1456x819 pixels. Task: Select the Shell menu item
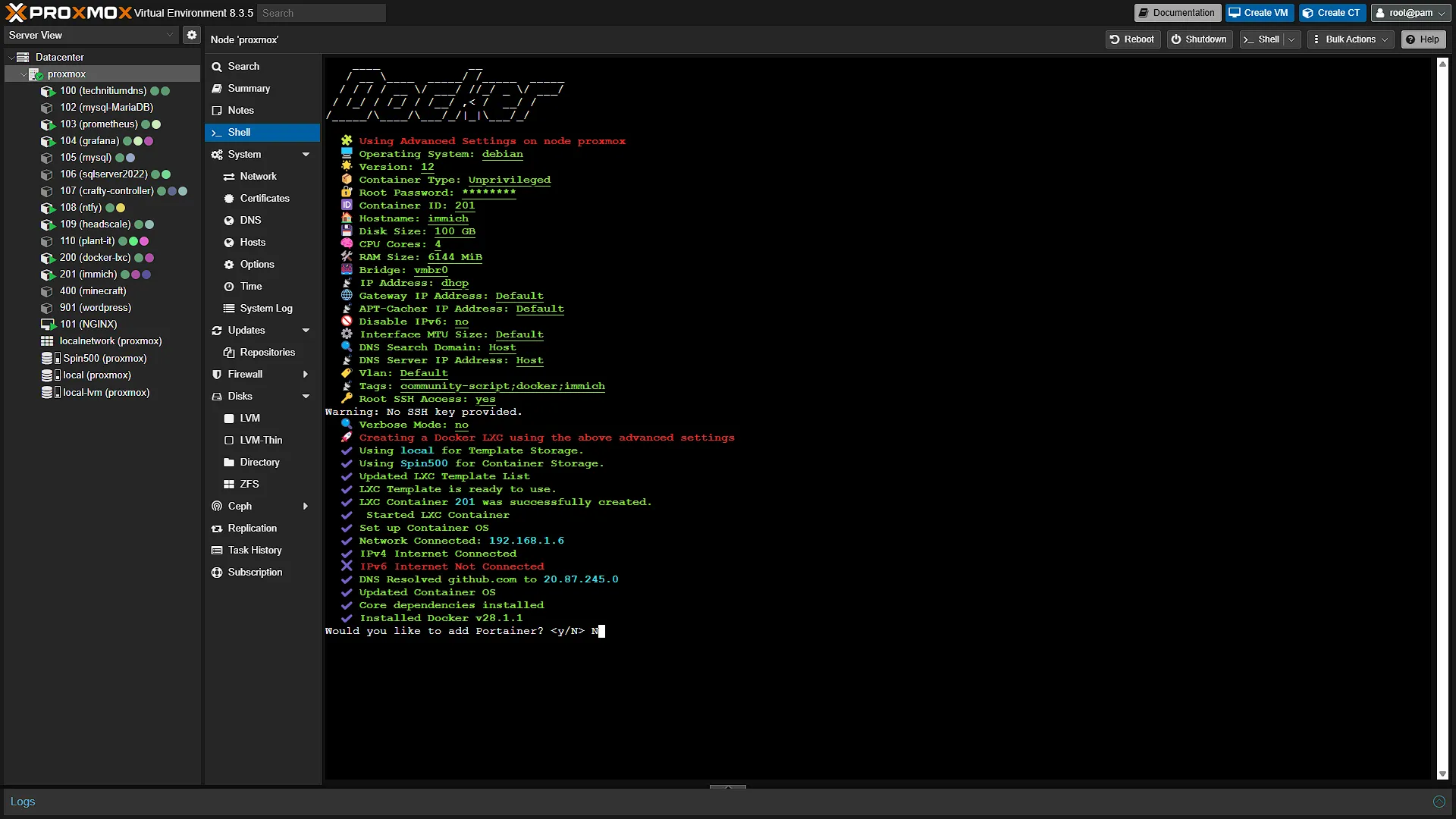pos(262,133)
